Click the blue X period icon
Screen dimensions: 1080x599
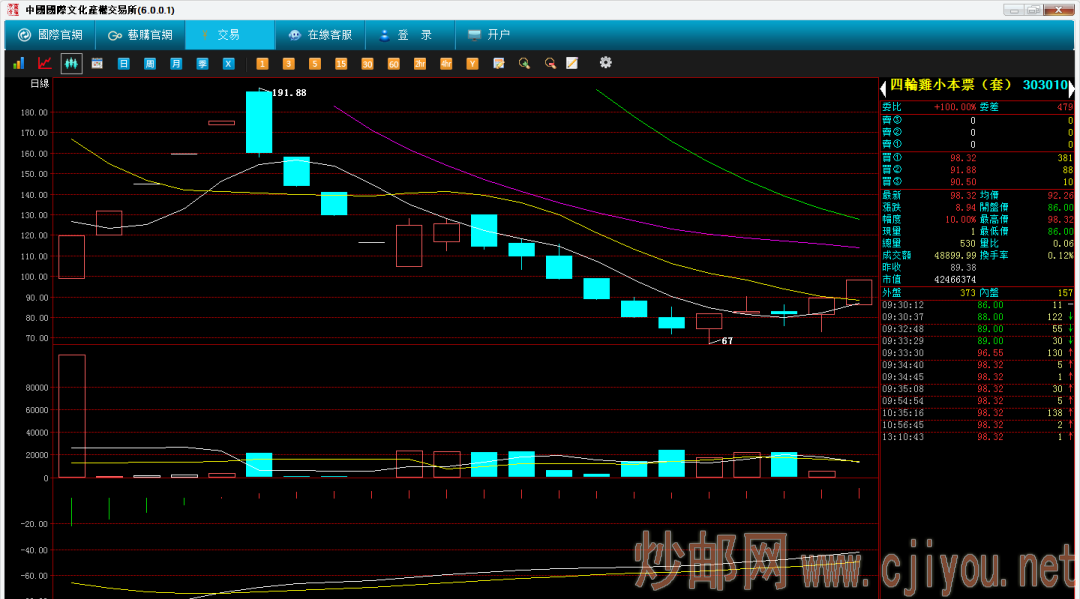pos(228,63)
